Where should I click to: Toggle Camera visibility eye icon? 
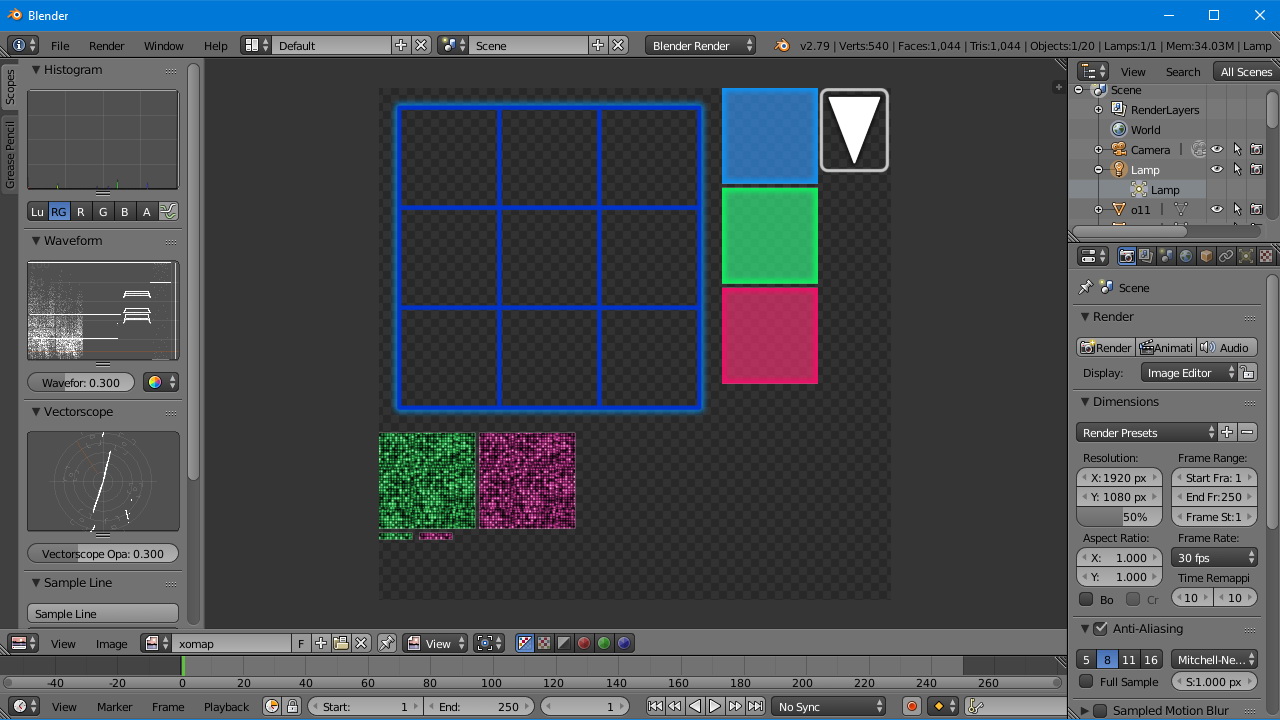pos(1217,149)
